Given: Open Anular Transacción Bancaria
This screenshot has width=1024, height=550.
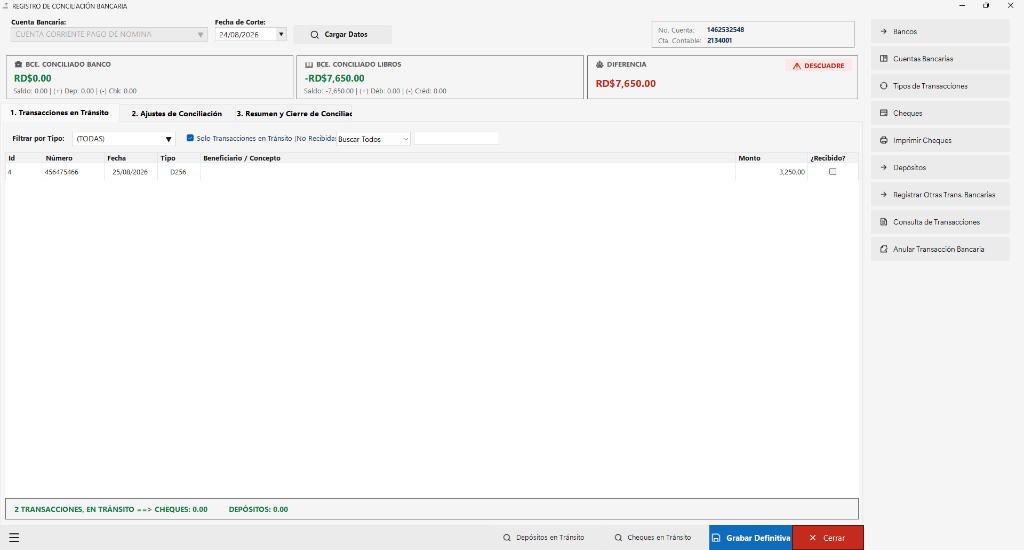Looking at the screenshot, I should [940, 250].
